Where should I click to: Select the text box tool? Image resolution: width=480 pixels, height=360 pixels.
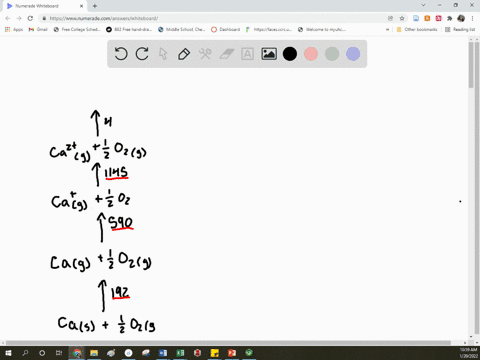(x=247, y=54)
